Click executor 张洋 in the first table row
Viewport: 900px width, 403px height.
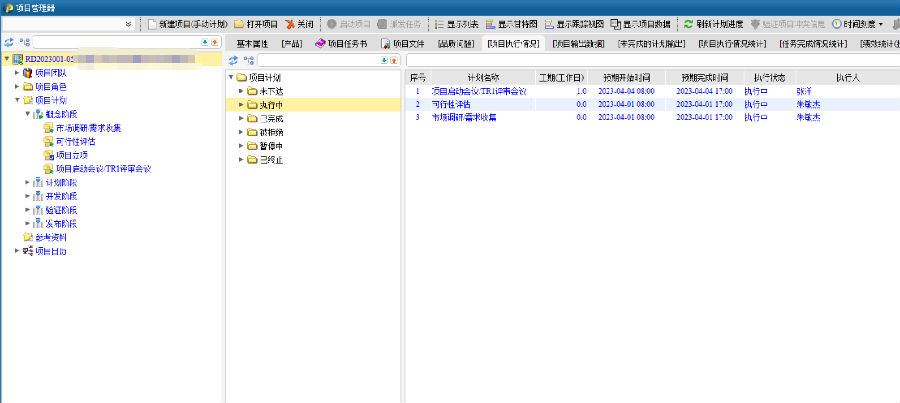click(804, 91)
